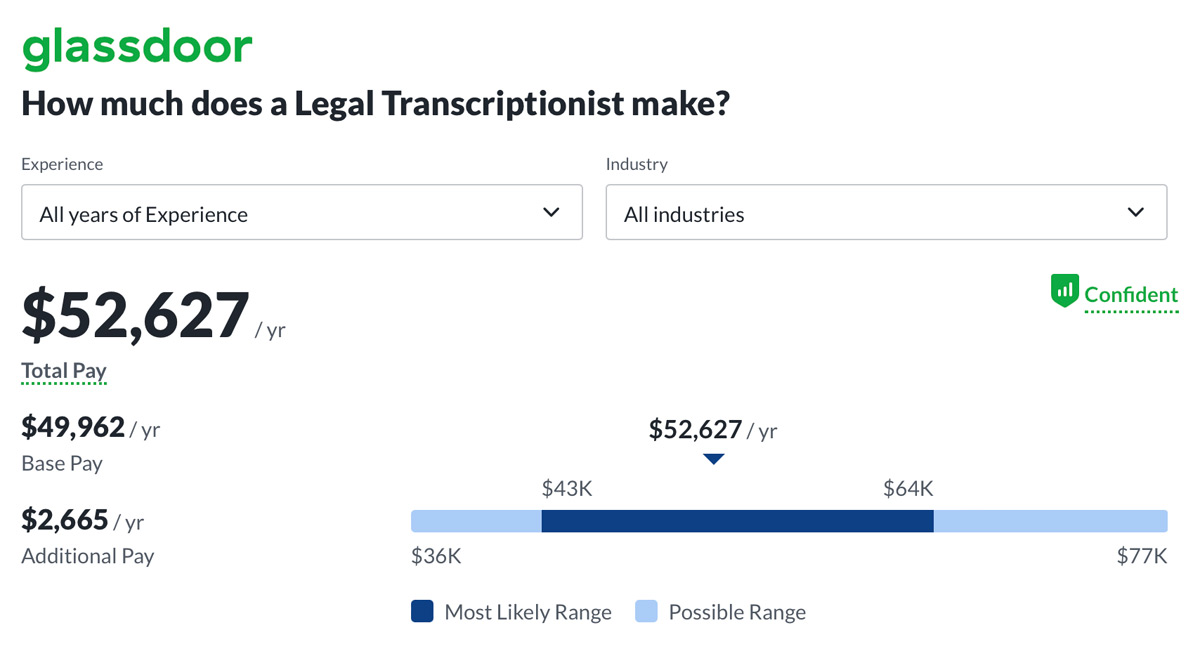The image size is (1200, 656).
Task: Click the Glassdoor logo
Action: click(x=136, y=45)
